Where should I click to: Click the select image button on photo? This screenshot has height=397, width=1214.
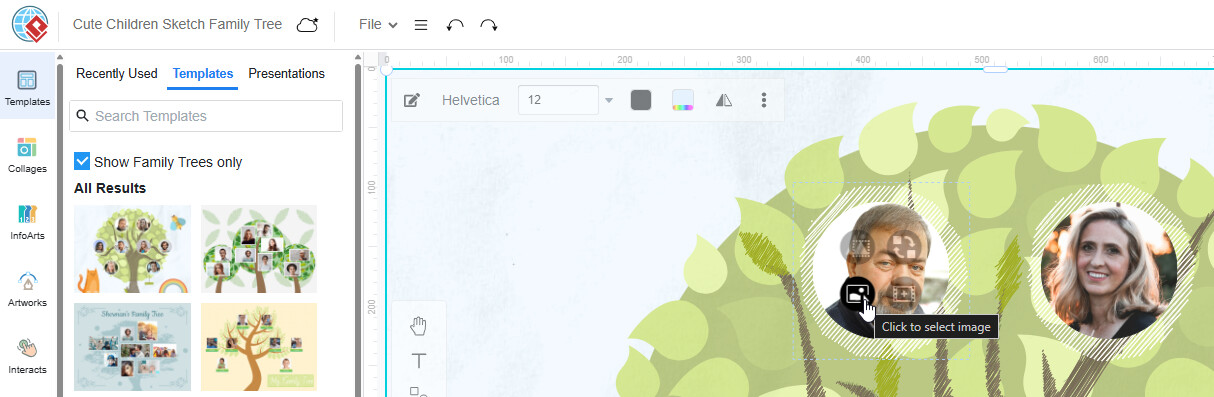(856, 294)
